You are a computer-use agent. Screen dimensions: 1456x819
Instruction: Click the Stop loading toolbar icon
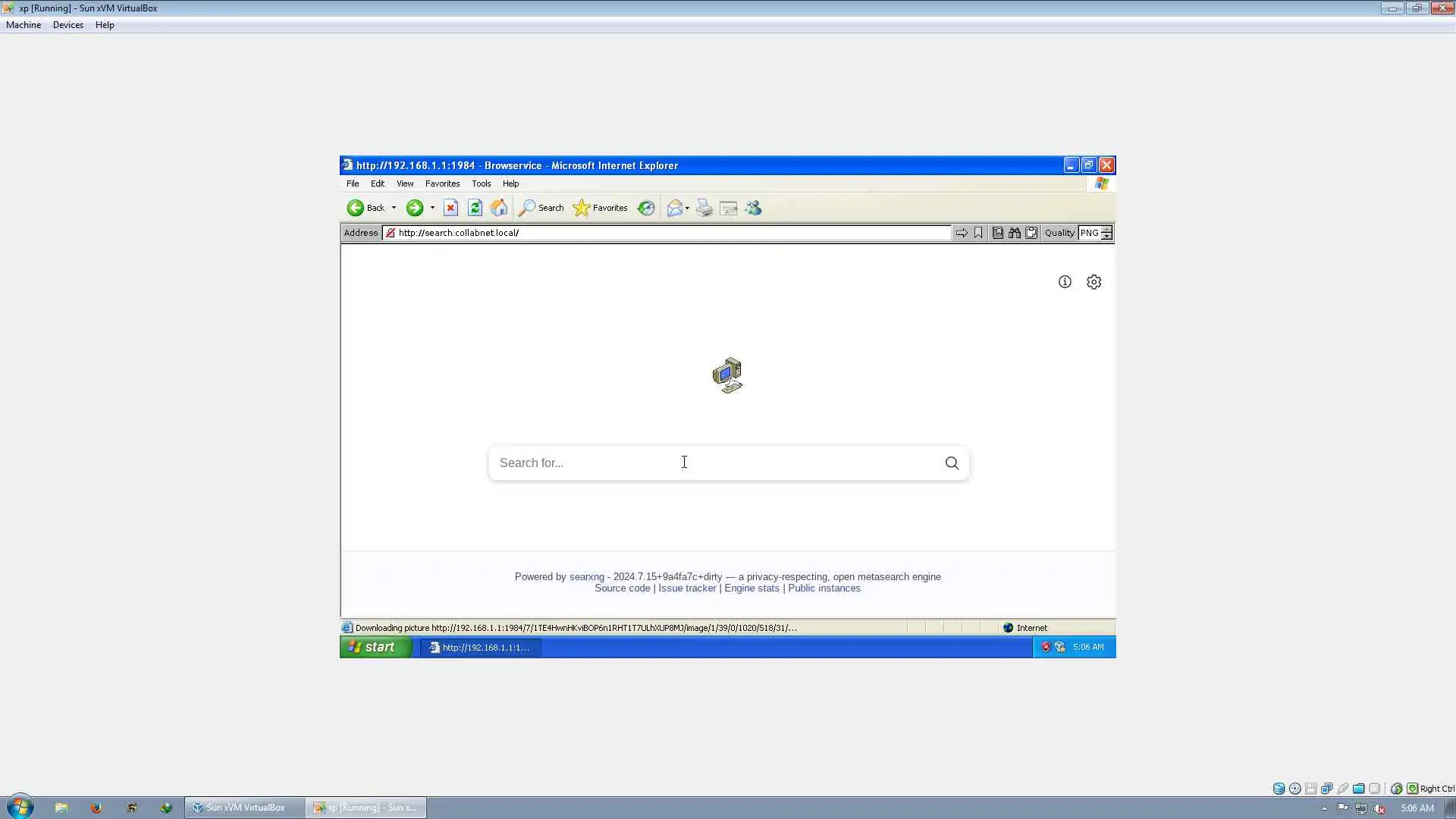coord(450,208)
